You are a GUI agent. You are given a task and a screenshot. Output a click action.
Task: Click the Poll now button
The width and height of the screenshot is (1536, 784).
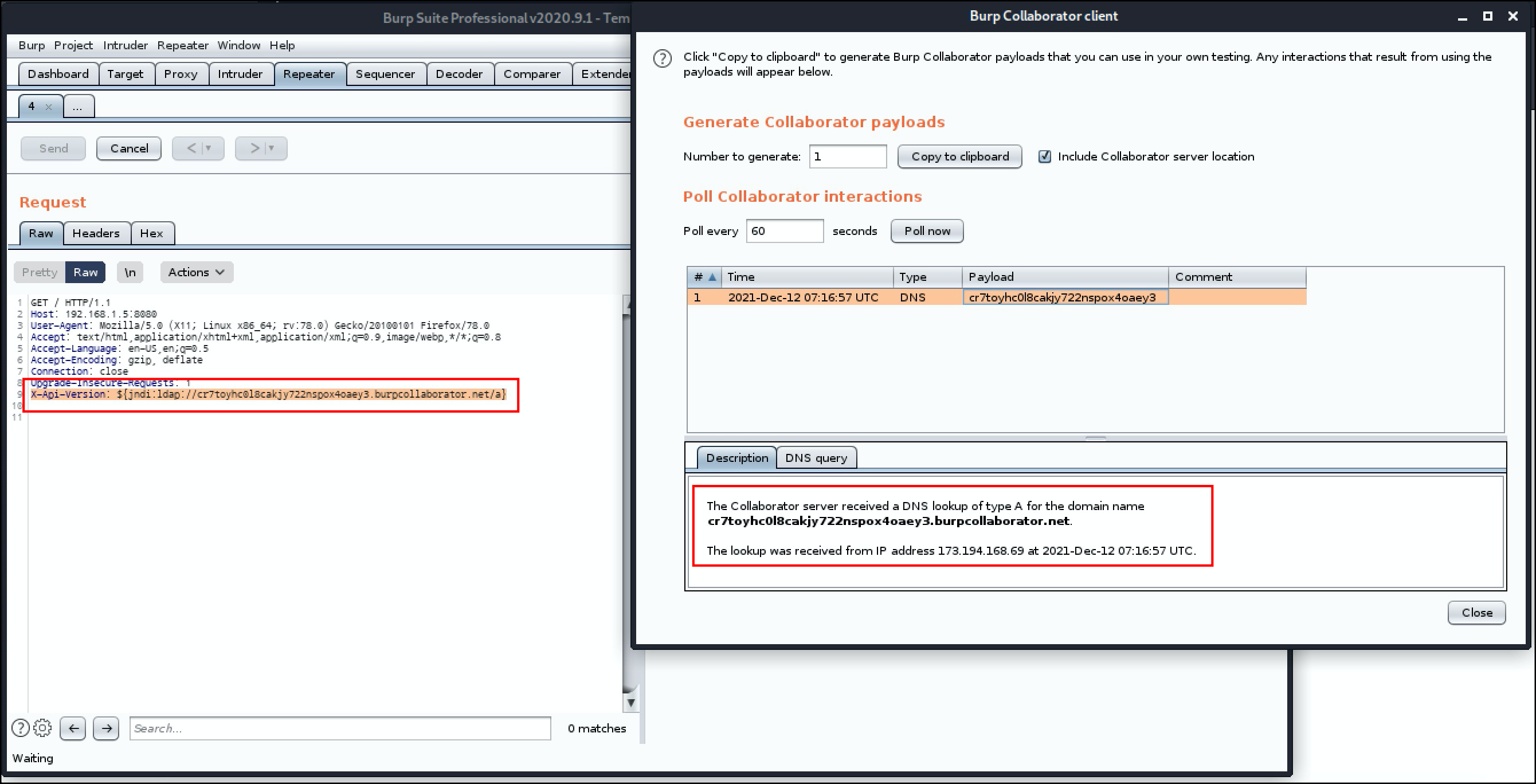927,231
